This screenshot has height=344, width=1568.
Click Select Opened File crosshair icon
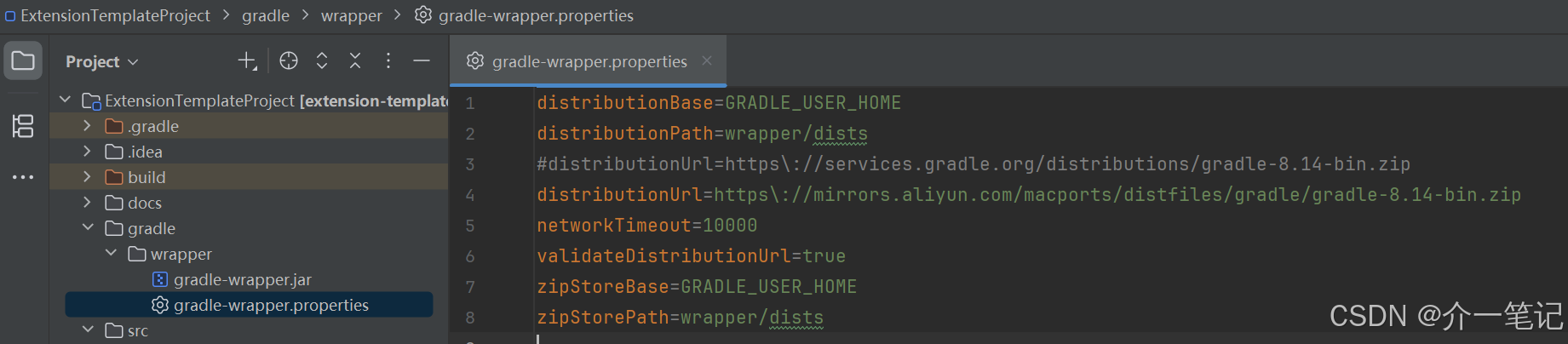[289, 60]
